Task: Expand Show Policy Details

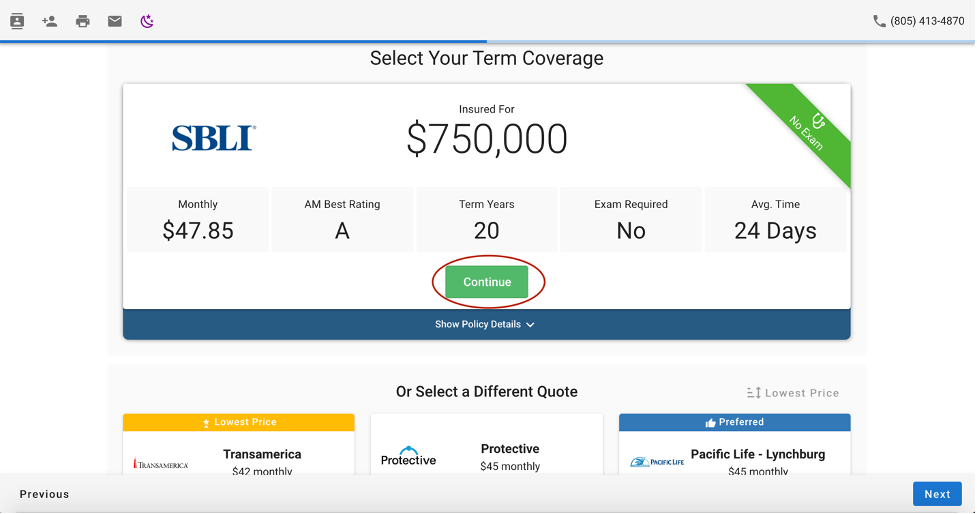Action: point(478,324)
